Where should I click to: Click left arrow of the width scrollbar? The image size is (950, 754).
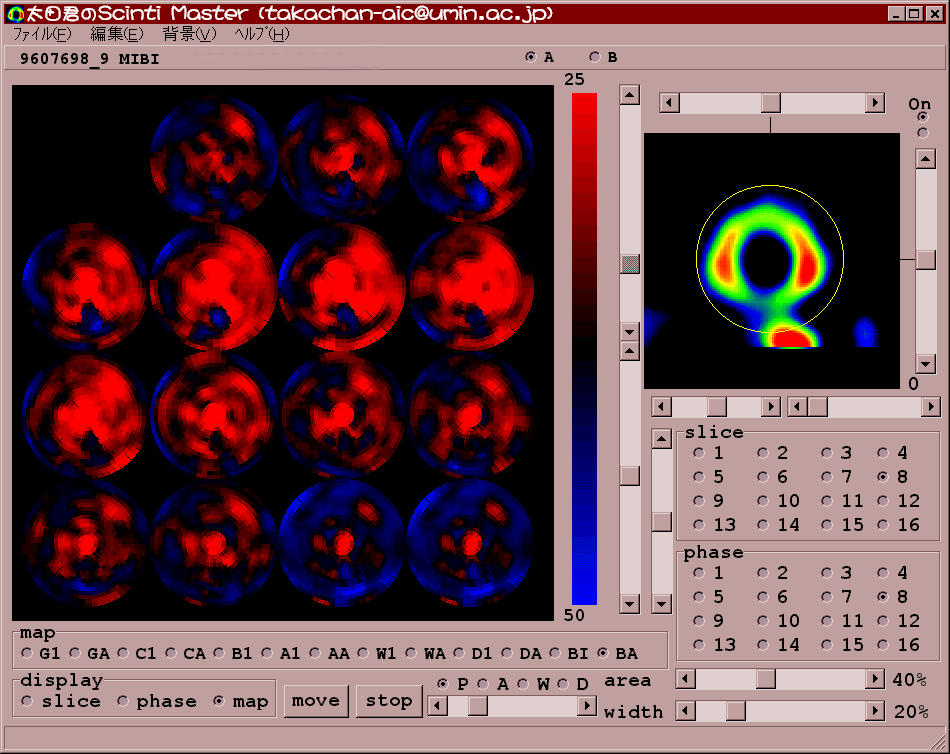(x=686, y=711)
